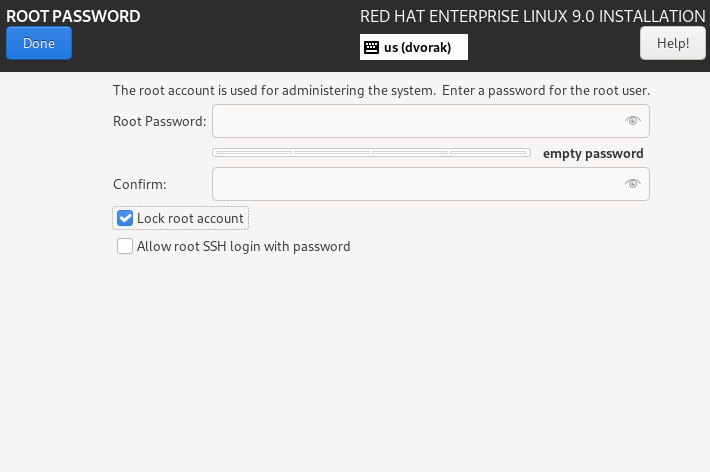This screenshot has width=710, height=472.
Task: Switch the us (dvorak) keyboard layout
Action: tap(417, 47)
